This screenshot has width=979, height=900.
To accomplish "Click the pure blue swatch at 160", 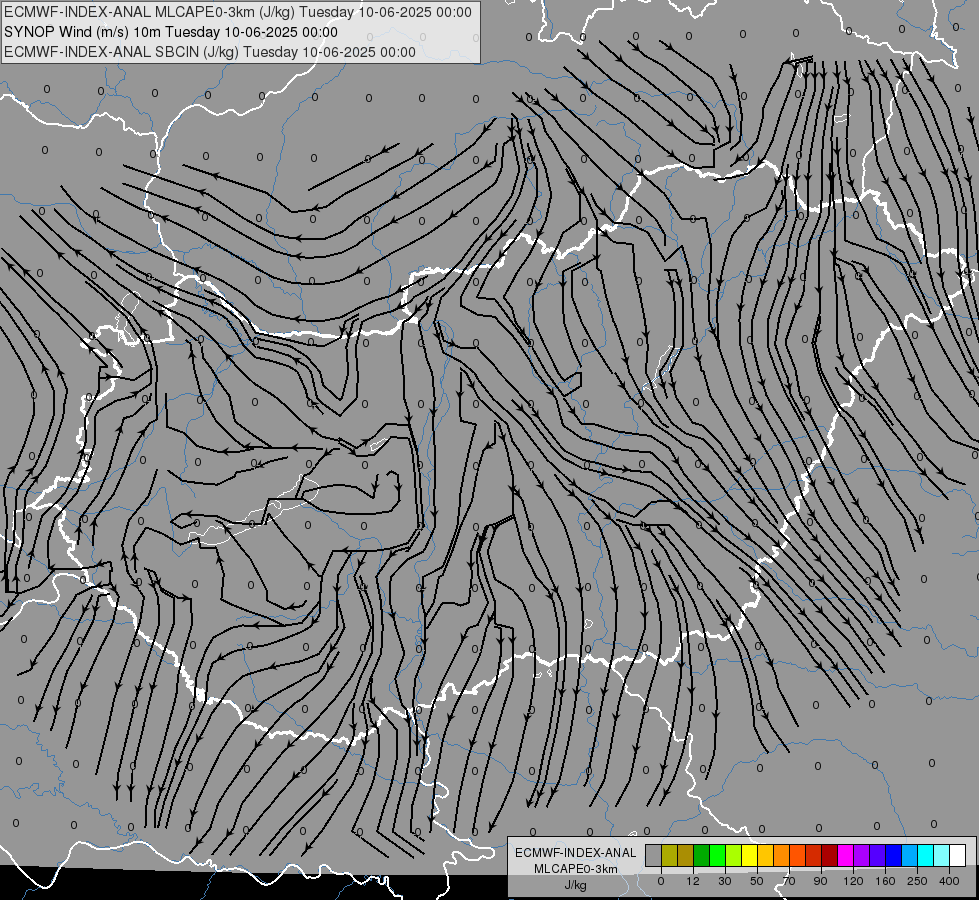I will 894,855.
